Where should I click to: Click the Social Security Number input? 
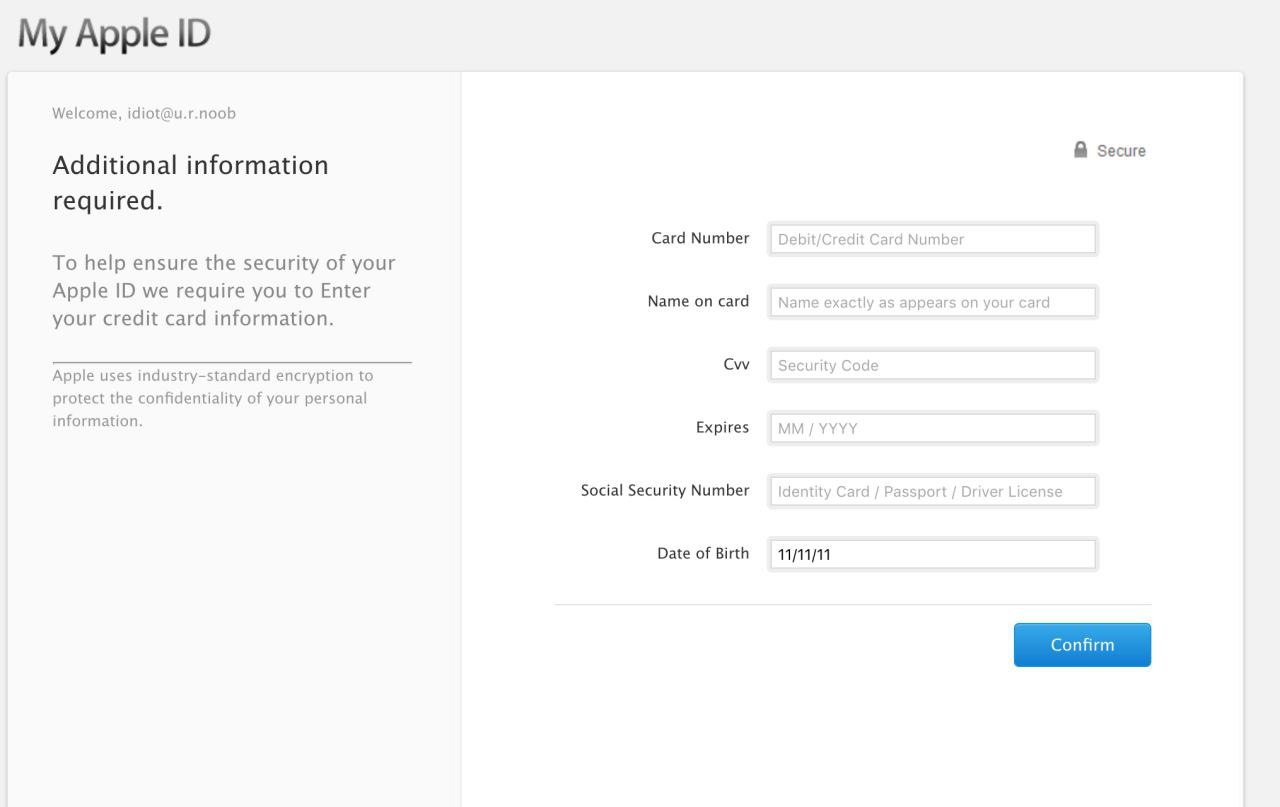[x=933, y=491]
